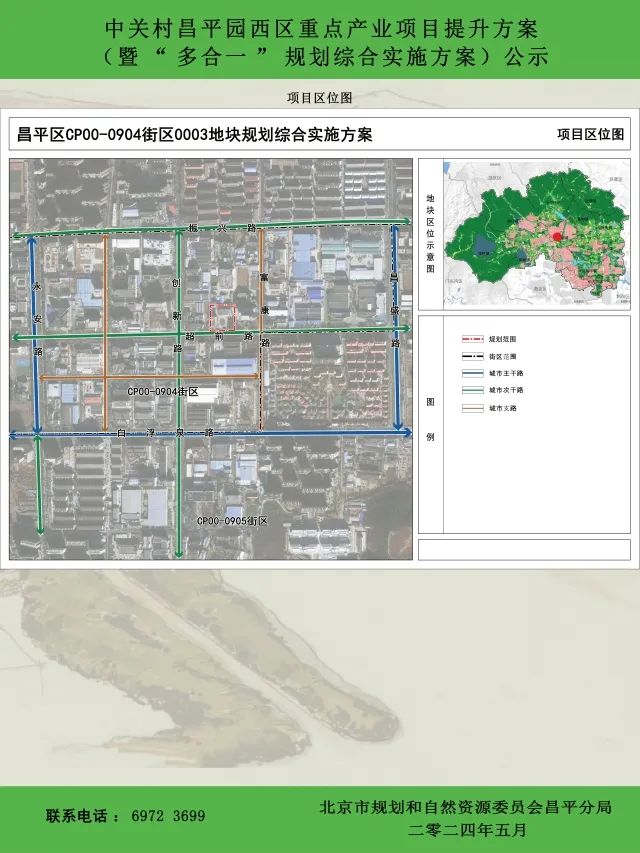The image size is (640, 853).
Task: Click the red dashed planning plot on map
Action: [x=222, y=317]
